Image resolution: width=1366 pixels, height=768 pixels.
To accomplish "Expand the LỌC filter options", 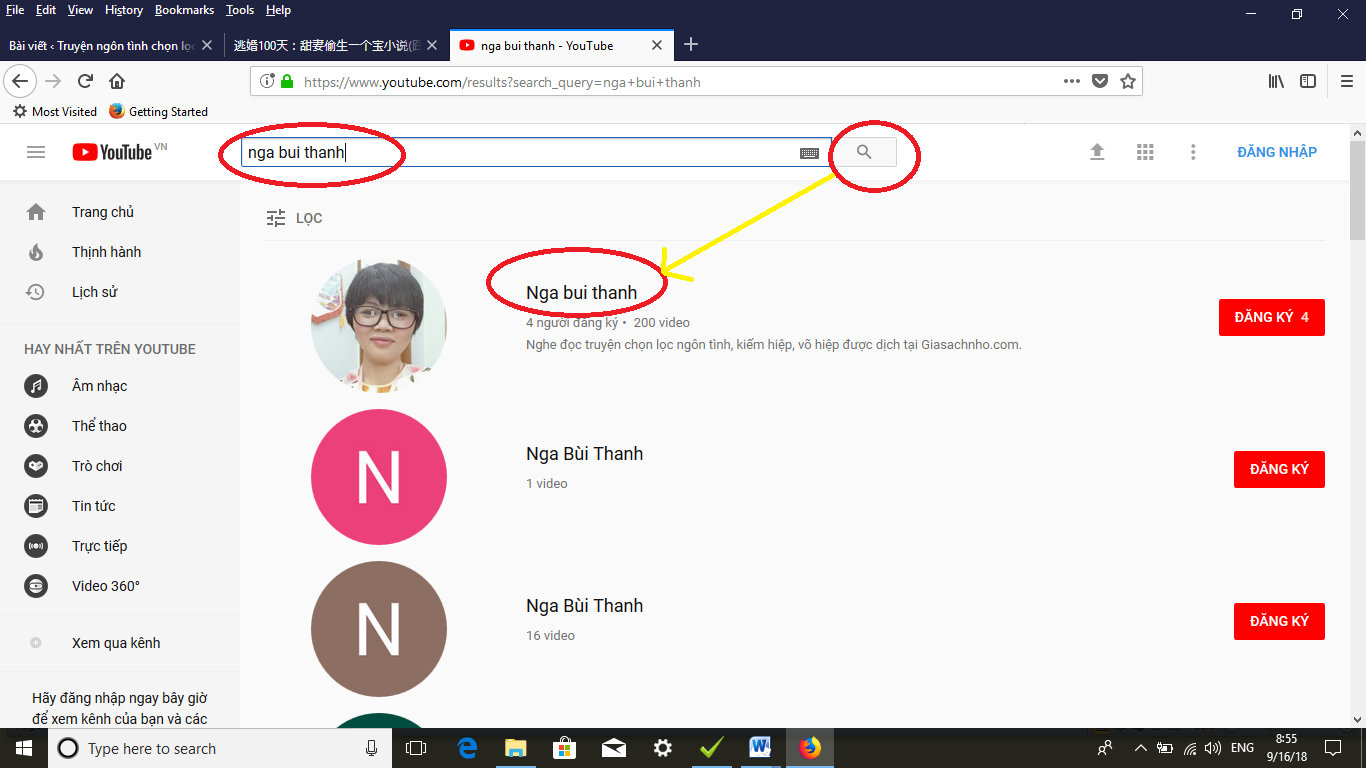I will click(294, 218).
